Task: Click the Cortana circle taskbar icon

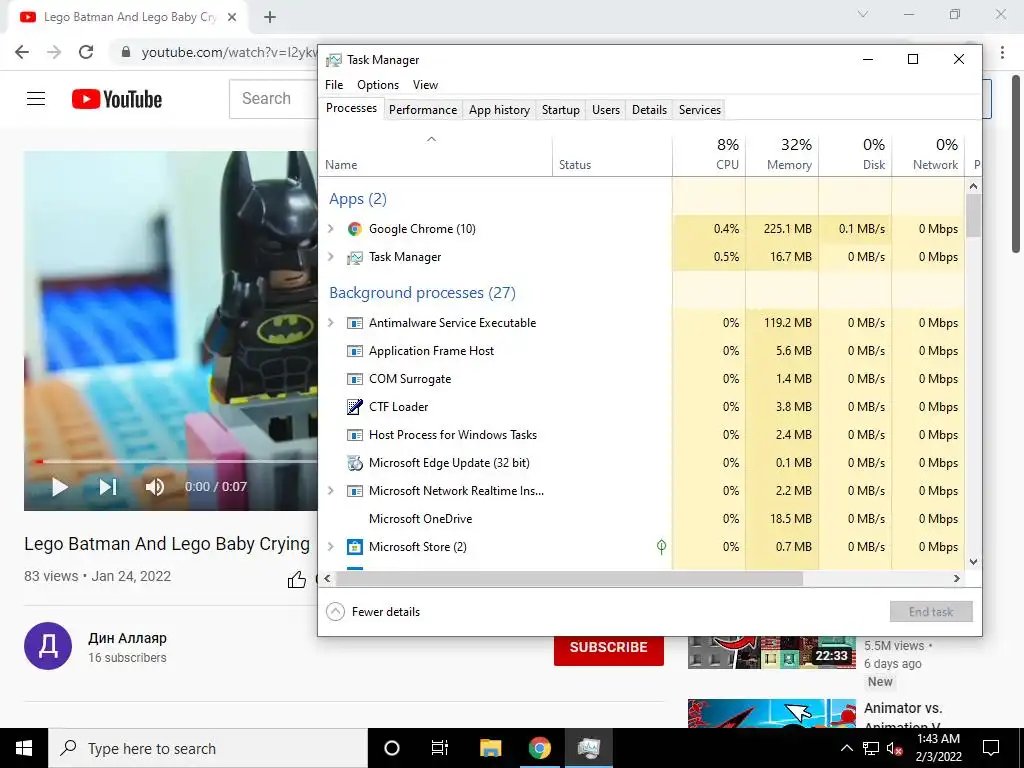Action: click(x=392, y=748)
